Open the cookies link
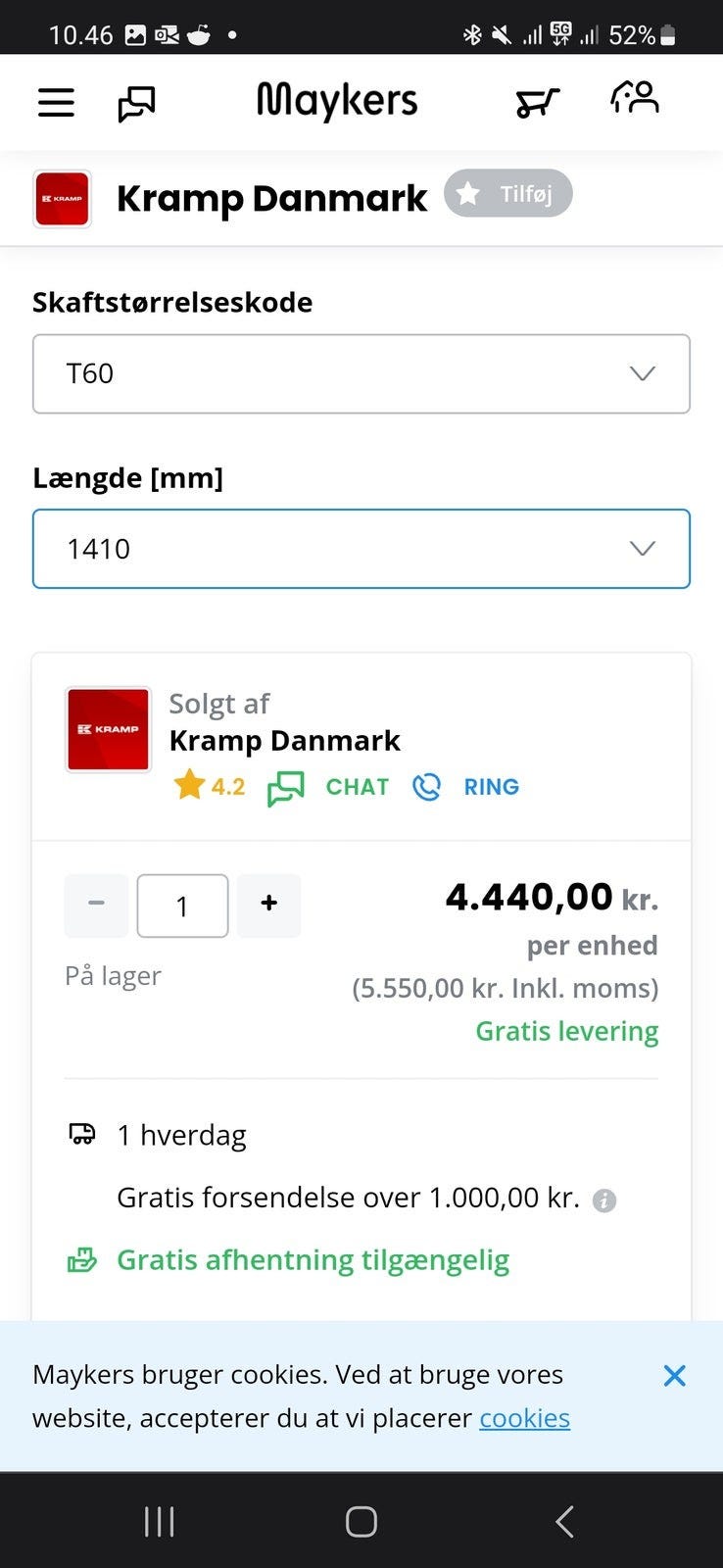Viewport: 723px width, 1568px height. click(x=524, y=1418)
